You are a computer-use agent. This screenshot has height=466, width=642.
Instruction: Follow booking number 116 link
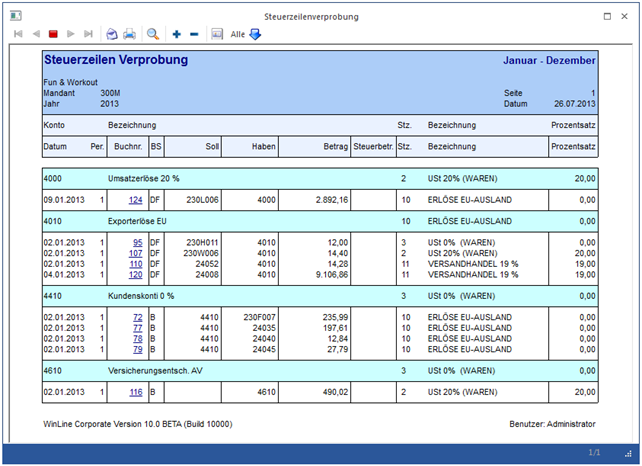[135, 392]
